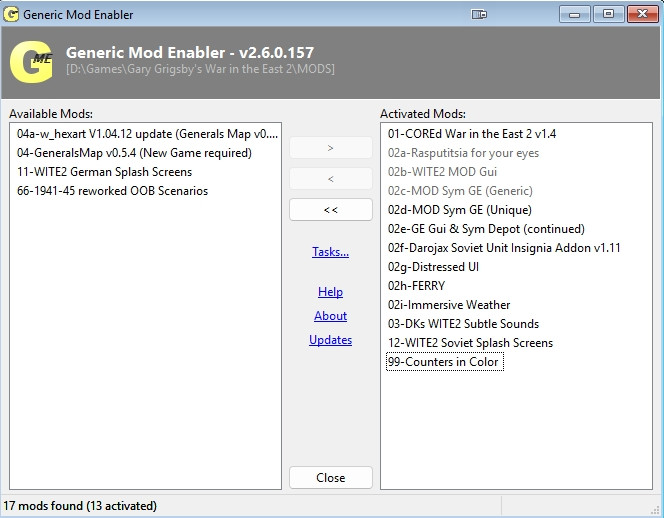664x518 pixels.
Task: Open the About link
Action: [330, 316]
